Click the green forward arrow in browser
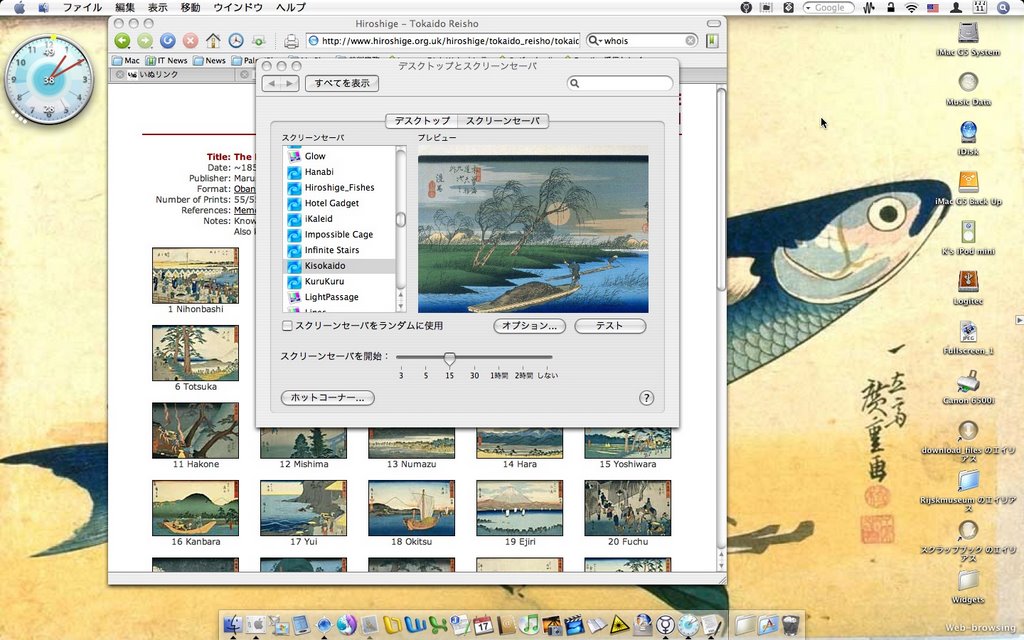Viewport: 1024px width, 640px height. (145, 40)
